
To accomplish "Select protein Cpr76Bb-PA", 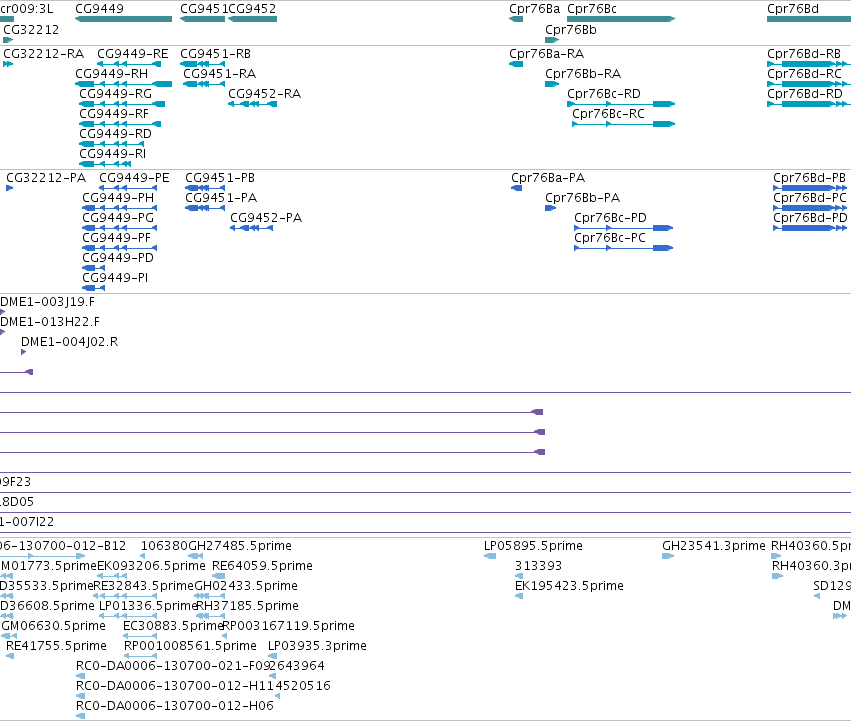I will pyautogui.click(x=583, y=198).
